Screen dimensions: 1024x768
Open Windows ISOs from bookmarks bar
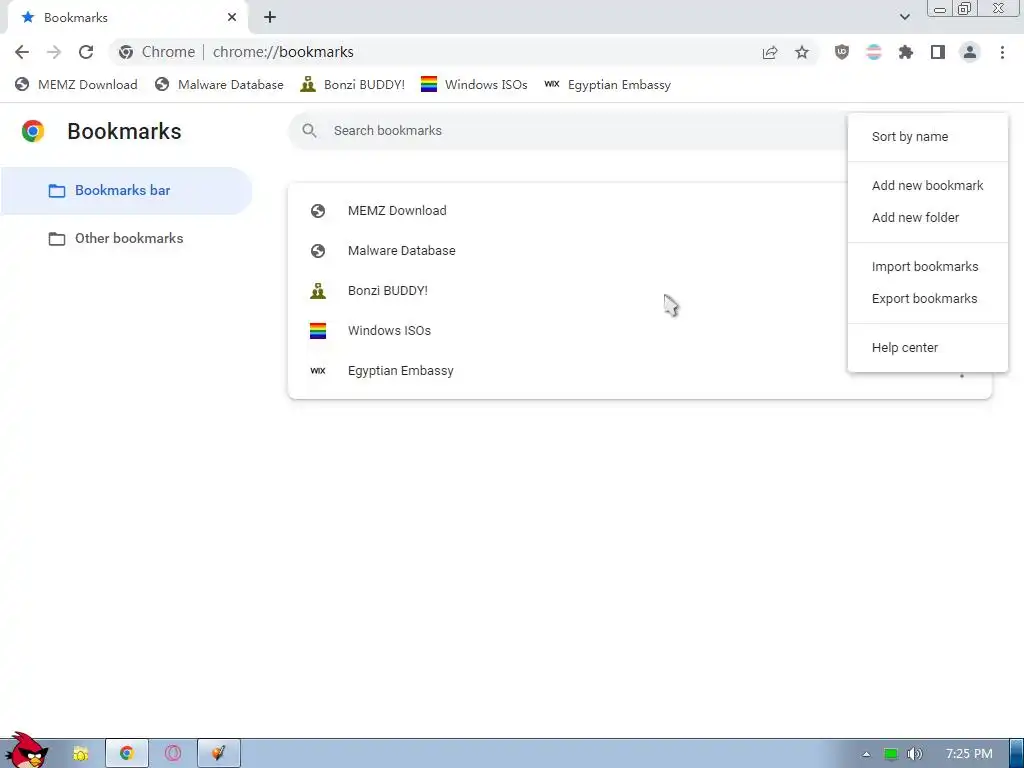pyautogui.click(x=474, y=85)
